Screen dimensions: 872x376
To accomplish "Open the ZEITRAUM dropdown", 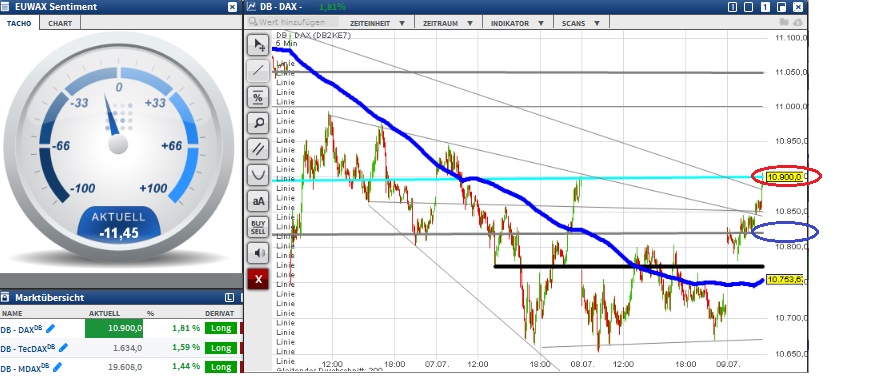I will tap(448, 23).
